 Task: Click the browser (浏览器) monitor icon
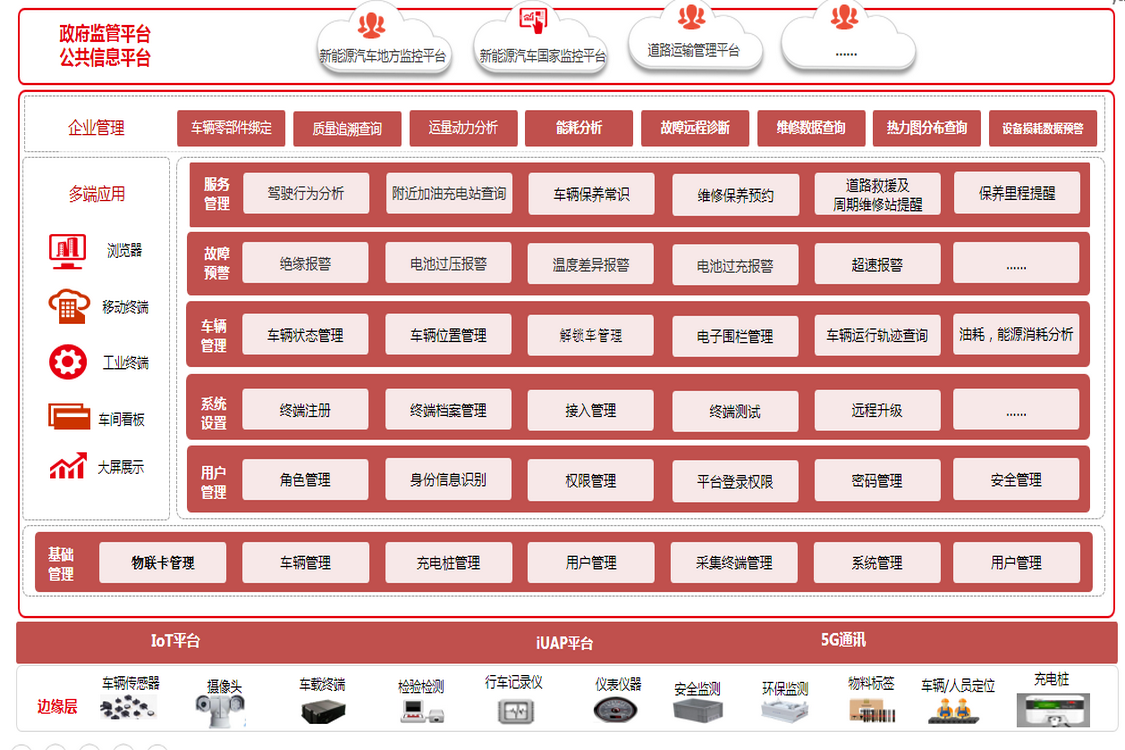[x=68, y=250]
